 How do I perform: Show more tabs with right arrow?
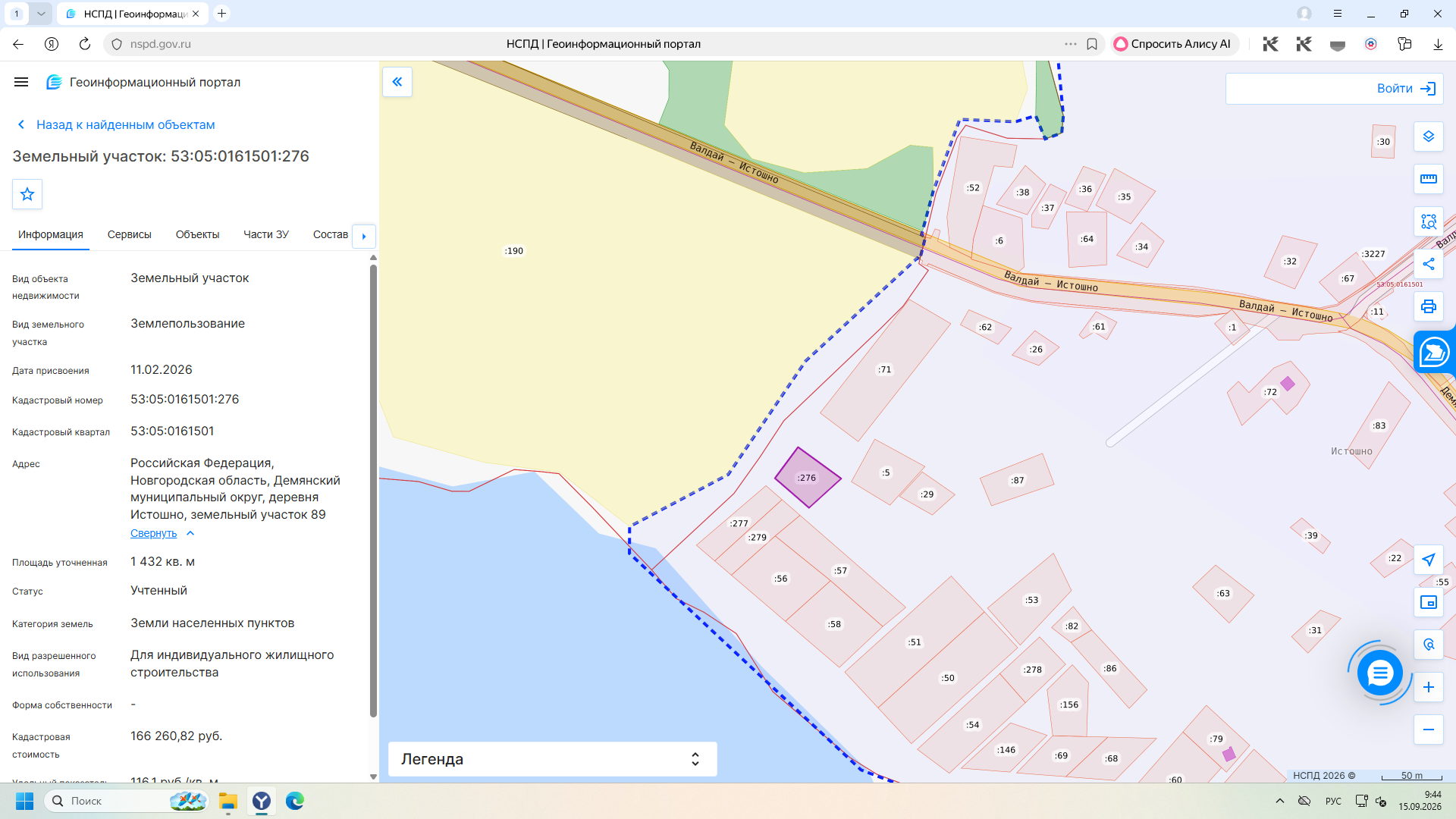tap(364, 236)
